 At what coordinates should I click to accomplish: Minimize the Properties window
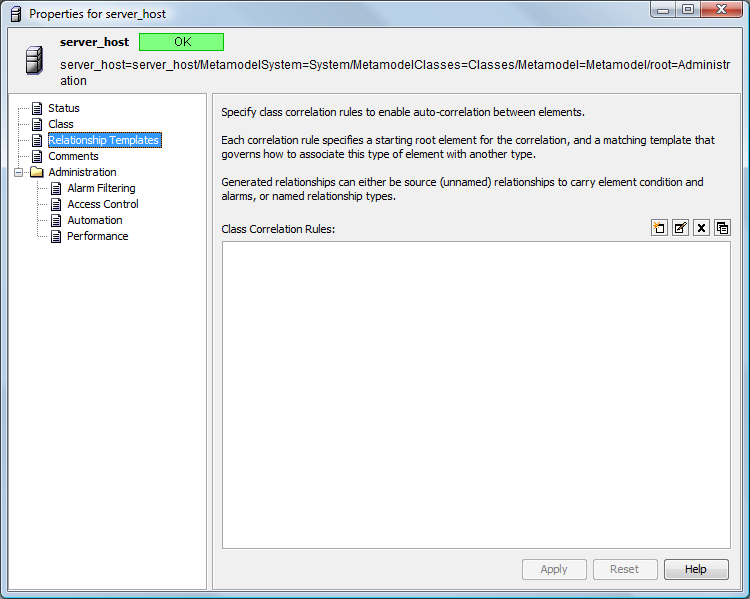663,10
